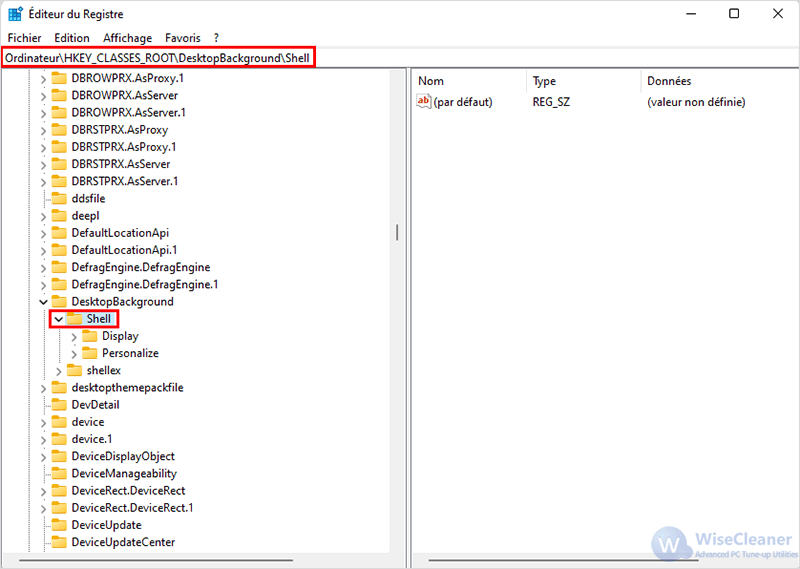The height and width of the screenshot is (569, 800).
Task: Select the Display folder icon
Action: [90, 336]
